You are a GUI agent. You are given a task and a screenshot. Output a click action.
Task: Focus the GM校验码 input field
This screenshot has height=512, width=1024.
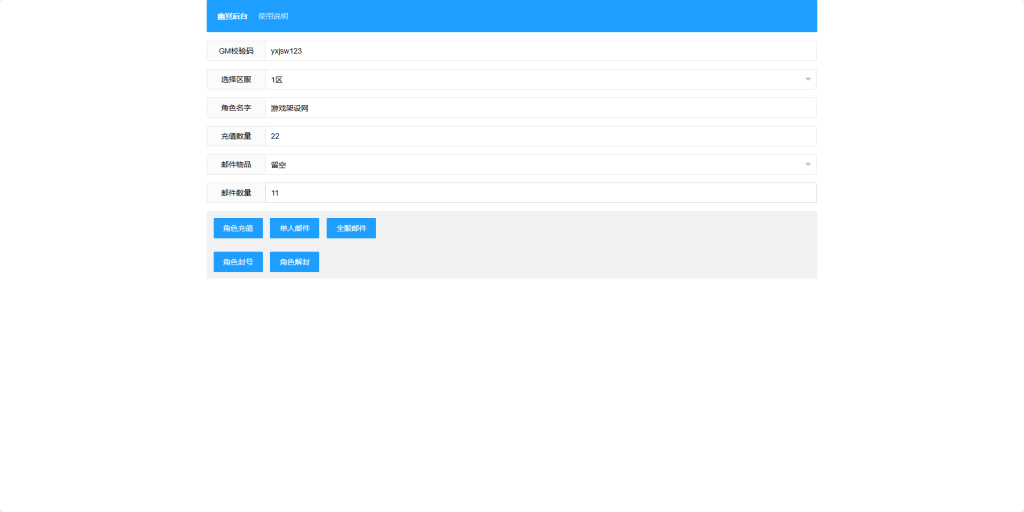click(x=541, y=51)
